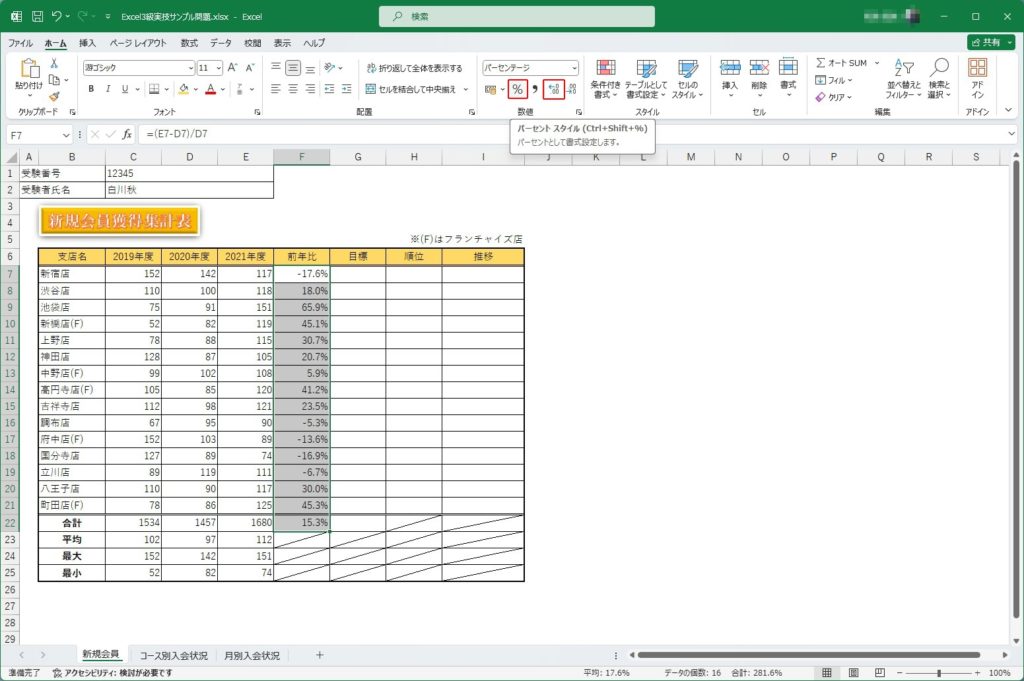
Task: Toggle Italic formatting
Action: point(107,89)
